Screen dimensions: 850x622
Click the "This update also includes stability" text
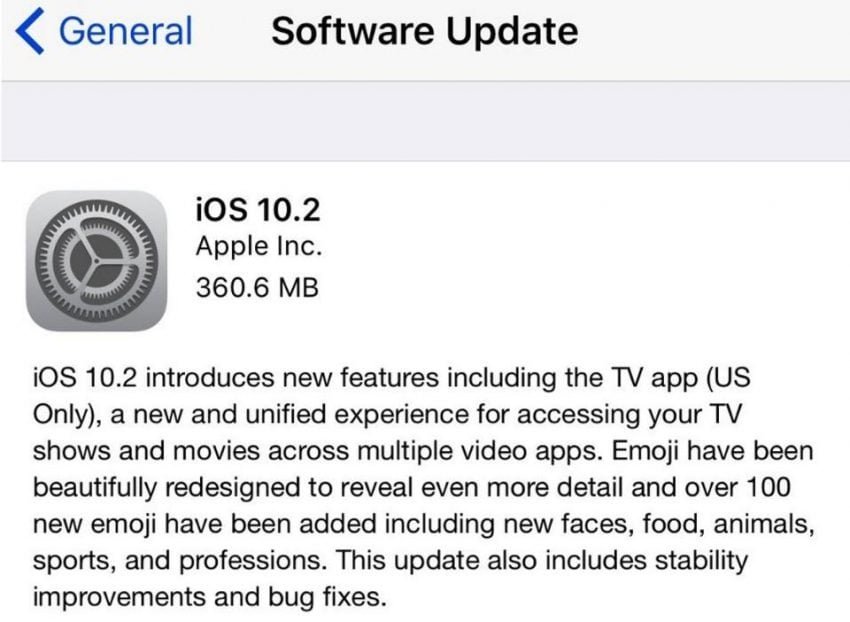coord(542,560)
